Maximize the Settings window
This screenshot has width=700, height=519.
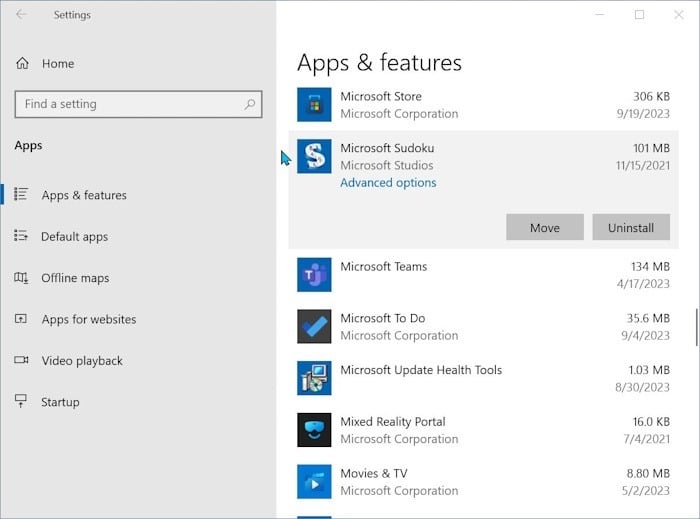639,15
